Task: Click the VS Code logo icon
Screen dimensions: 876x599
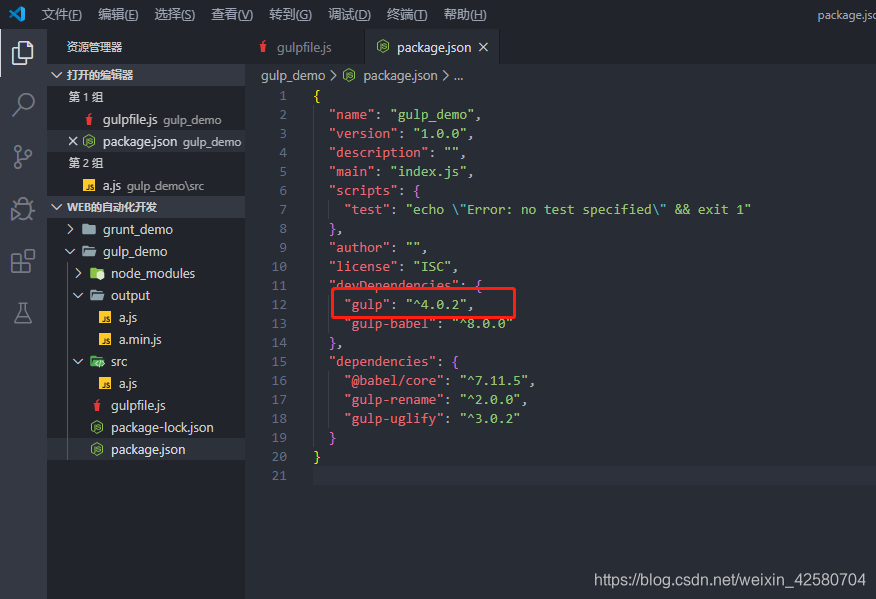Action: [17, 13]
